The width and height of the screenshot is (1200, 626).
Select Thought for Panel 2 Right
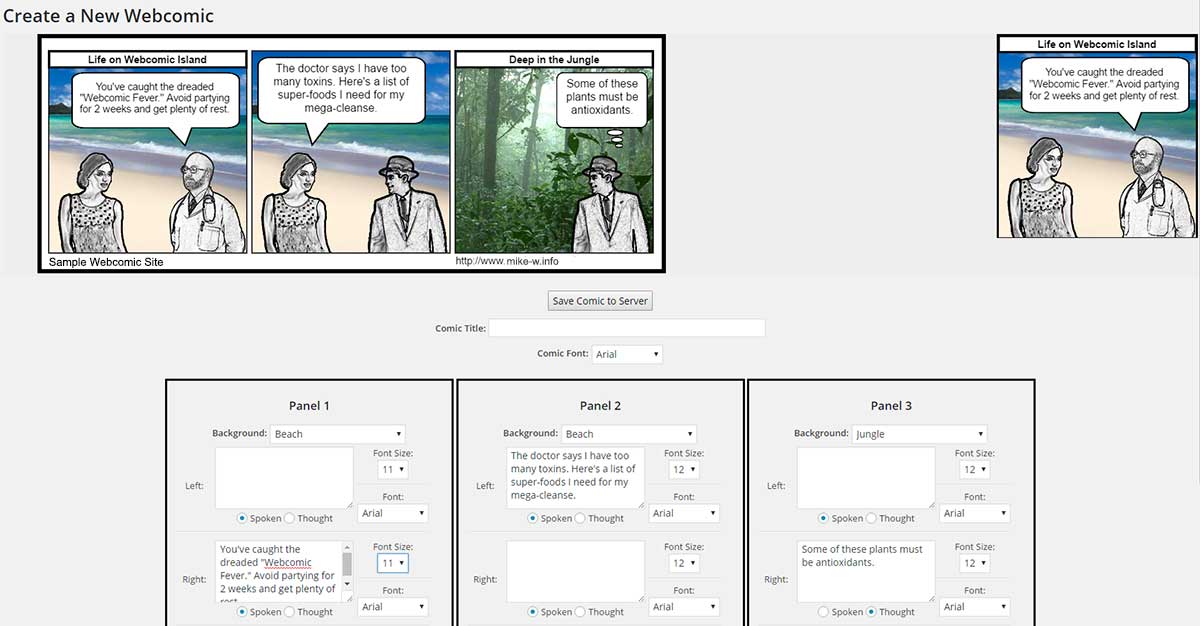tap(581, 612)
